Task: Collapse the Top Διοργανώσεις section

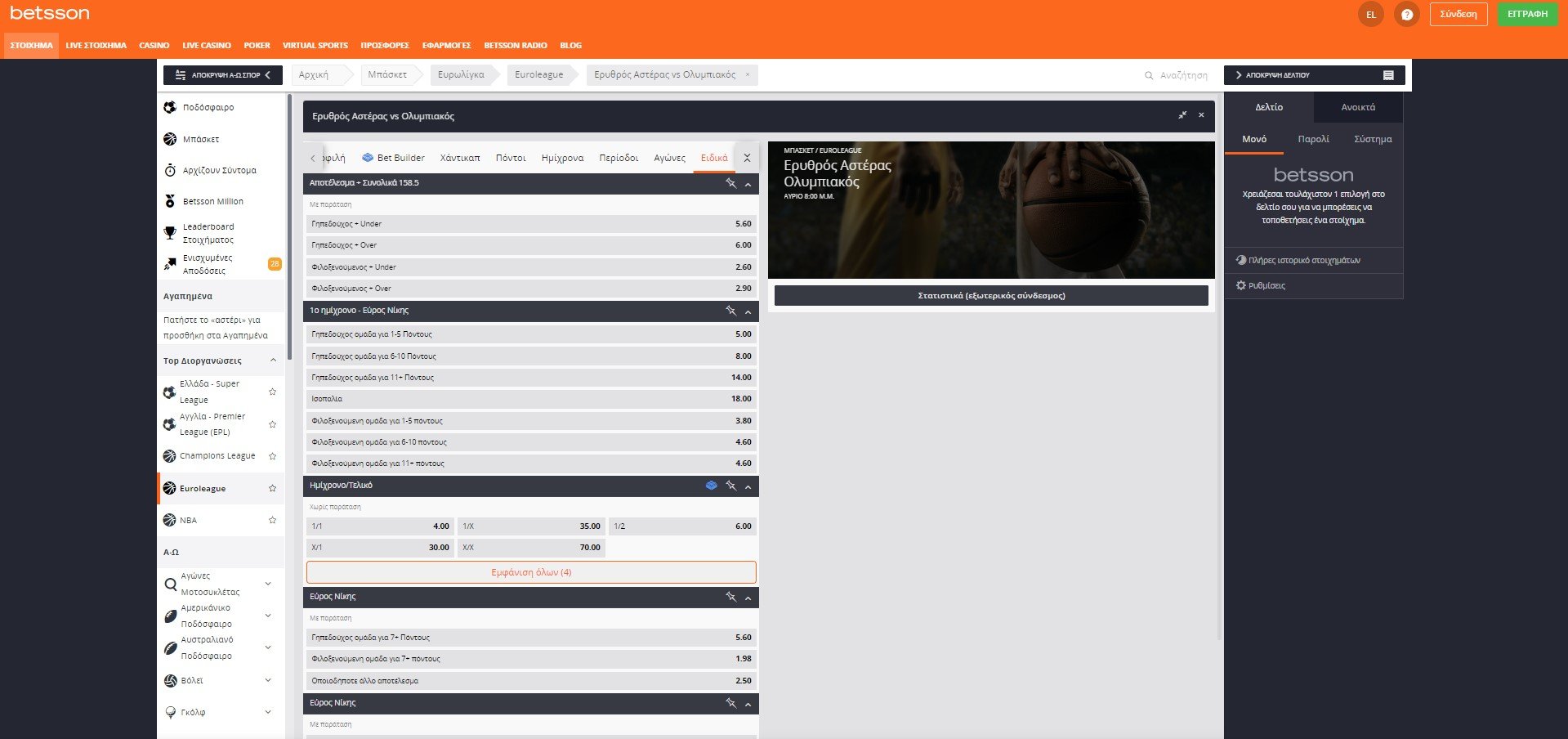Action: 273,361
